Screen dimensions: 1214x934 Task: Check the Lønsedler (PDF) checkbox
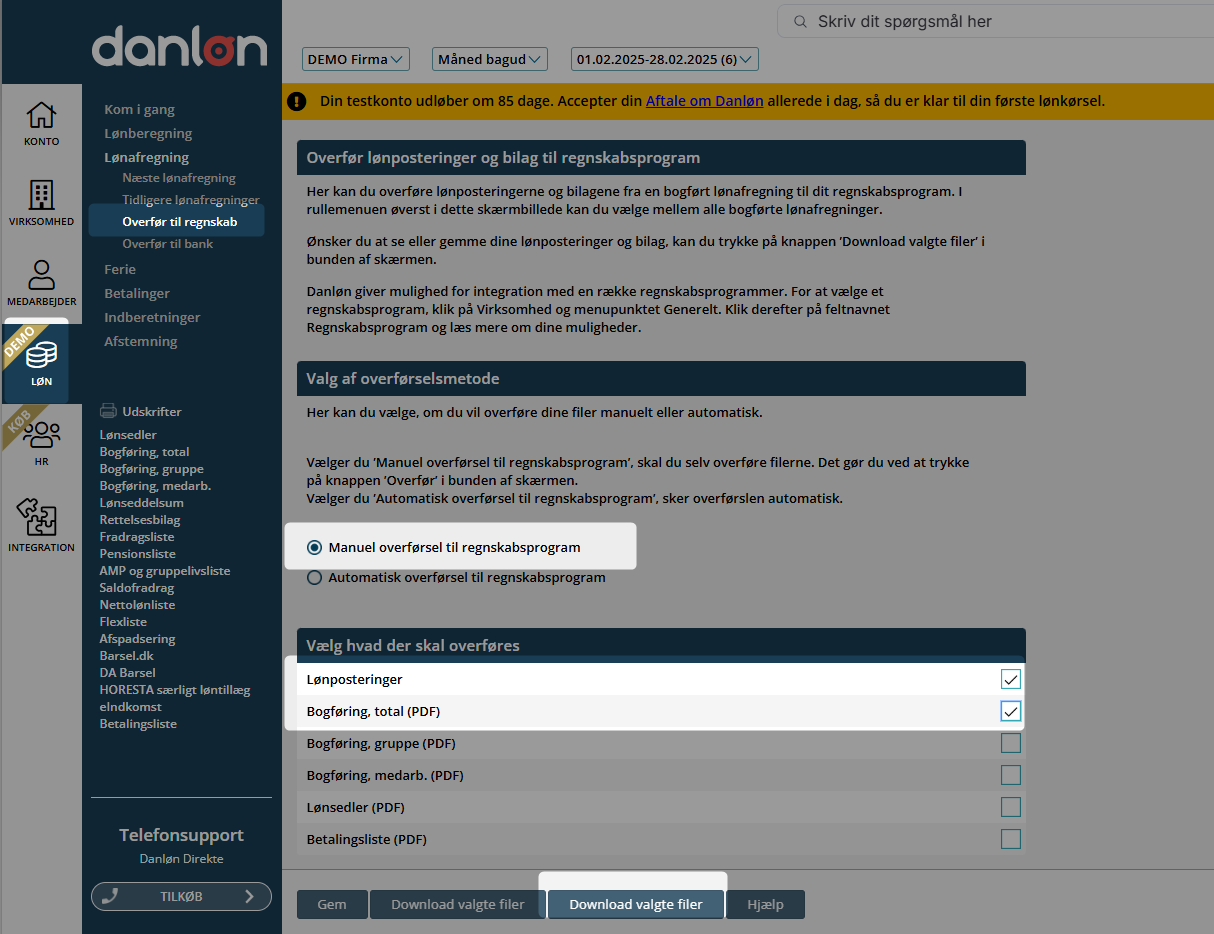(x=1011, y=807)
